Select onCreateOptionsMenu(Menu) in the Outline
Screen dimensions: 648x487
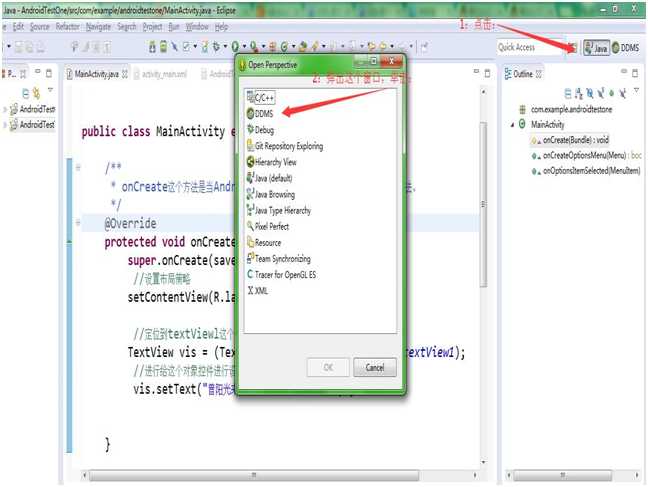pyautogui.click(x=584, y=155)
